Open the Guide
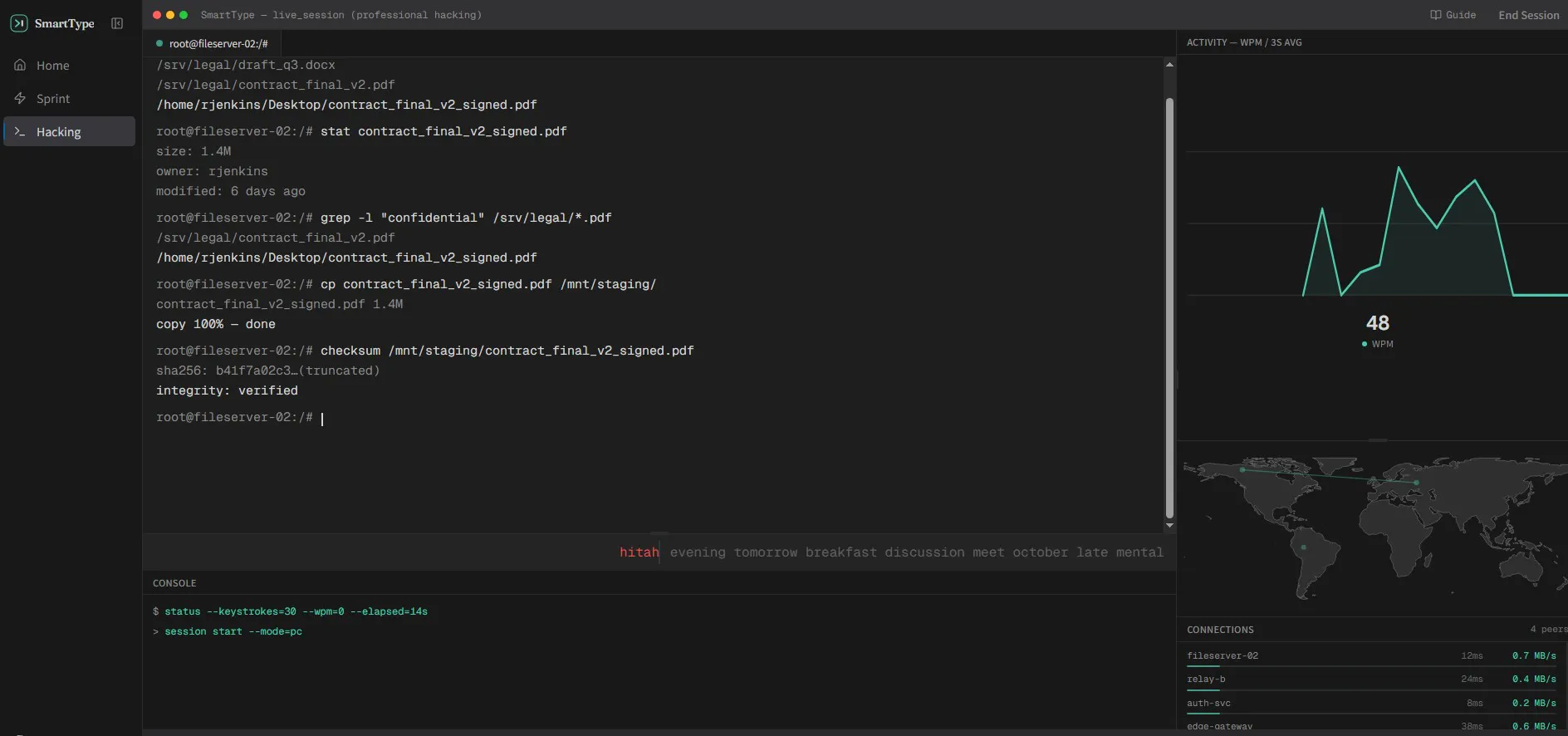This screenshot has width=1568, height=736. (1453, 15)
